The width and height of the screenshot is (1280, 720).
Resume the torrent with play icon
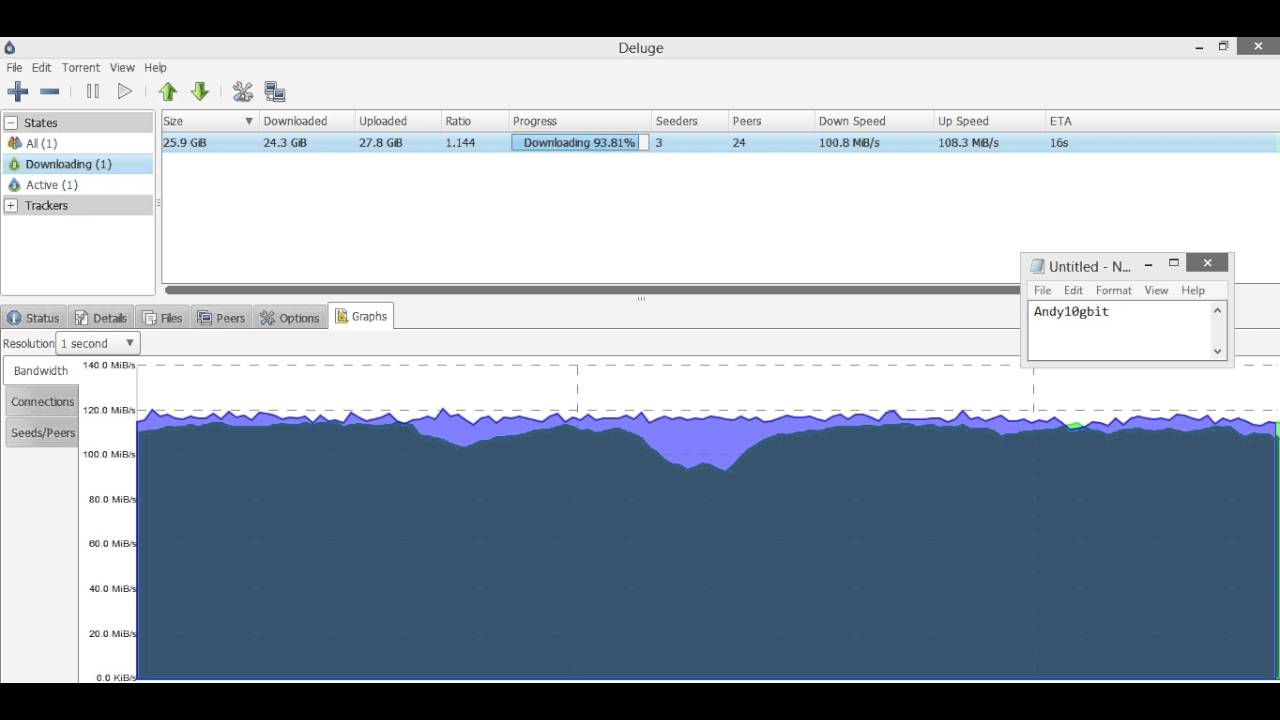click(x=125, y=92)
